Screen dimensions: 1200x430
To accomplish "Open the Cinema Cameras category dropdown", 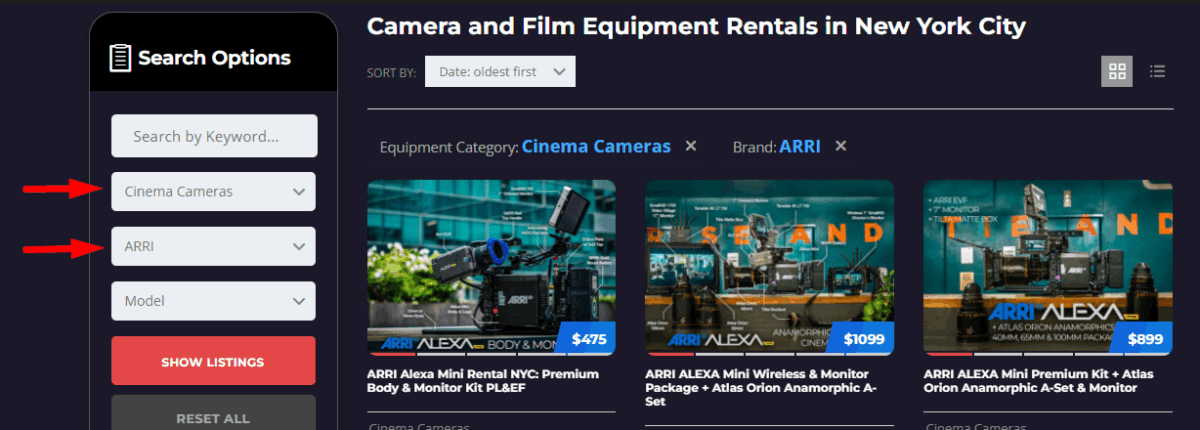I will coord(213,191).
